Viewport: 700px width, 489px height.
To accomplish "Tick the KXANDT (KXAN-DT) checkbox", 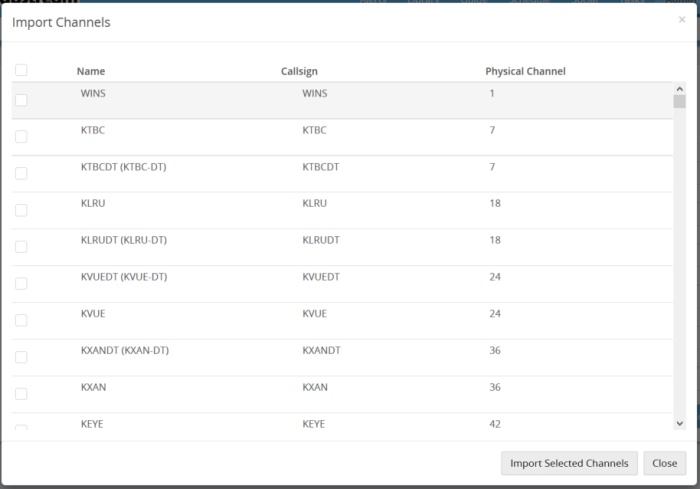I will pyautogui.click(x=21, y=357).
